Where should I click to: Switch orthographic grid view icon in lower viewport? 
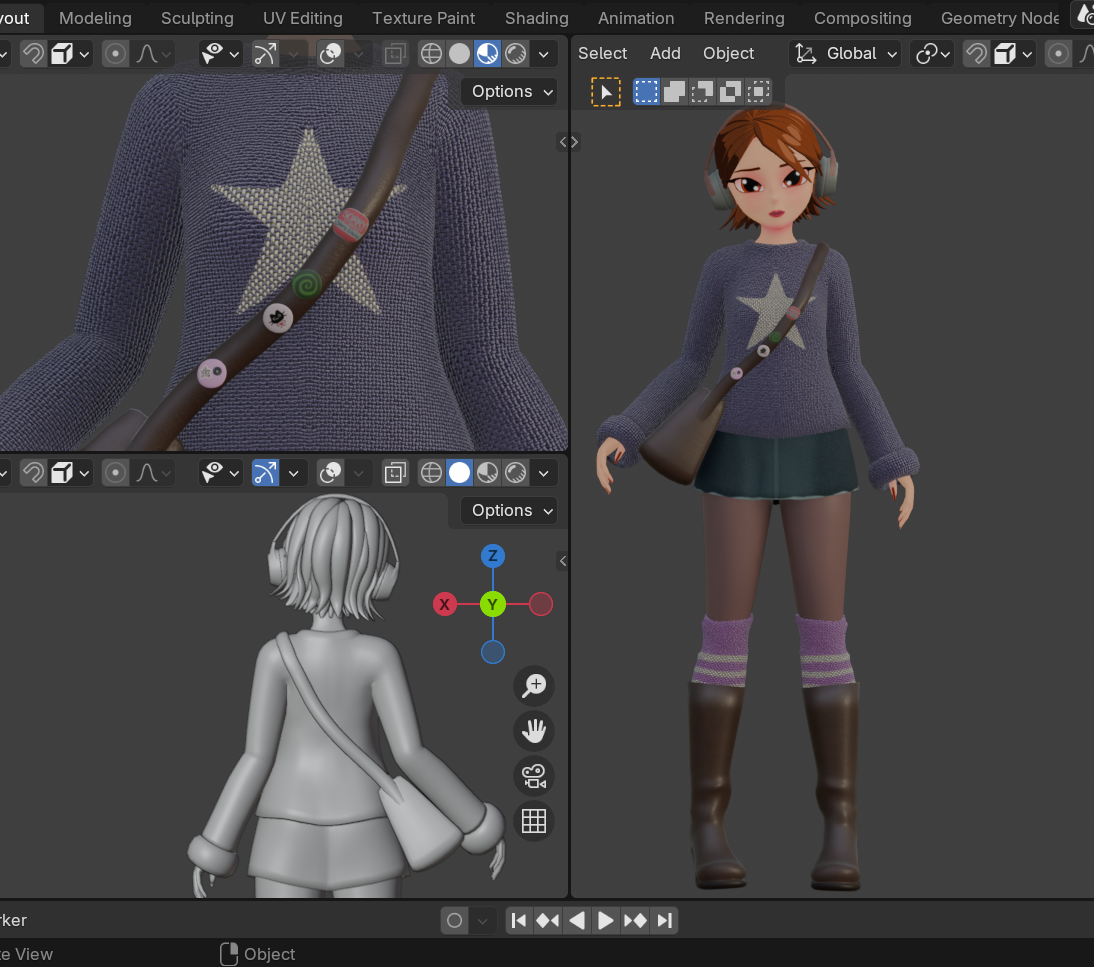pos(534,821)
